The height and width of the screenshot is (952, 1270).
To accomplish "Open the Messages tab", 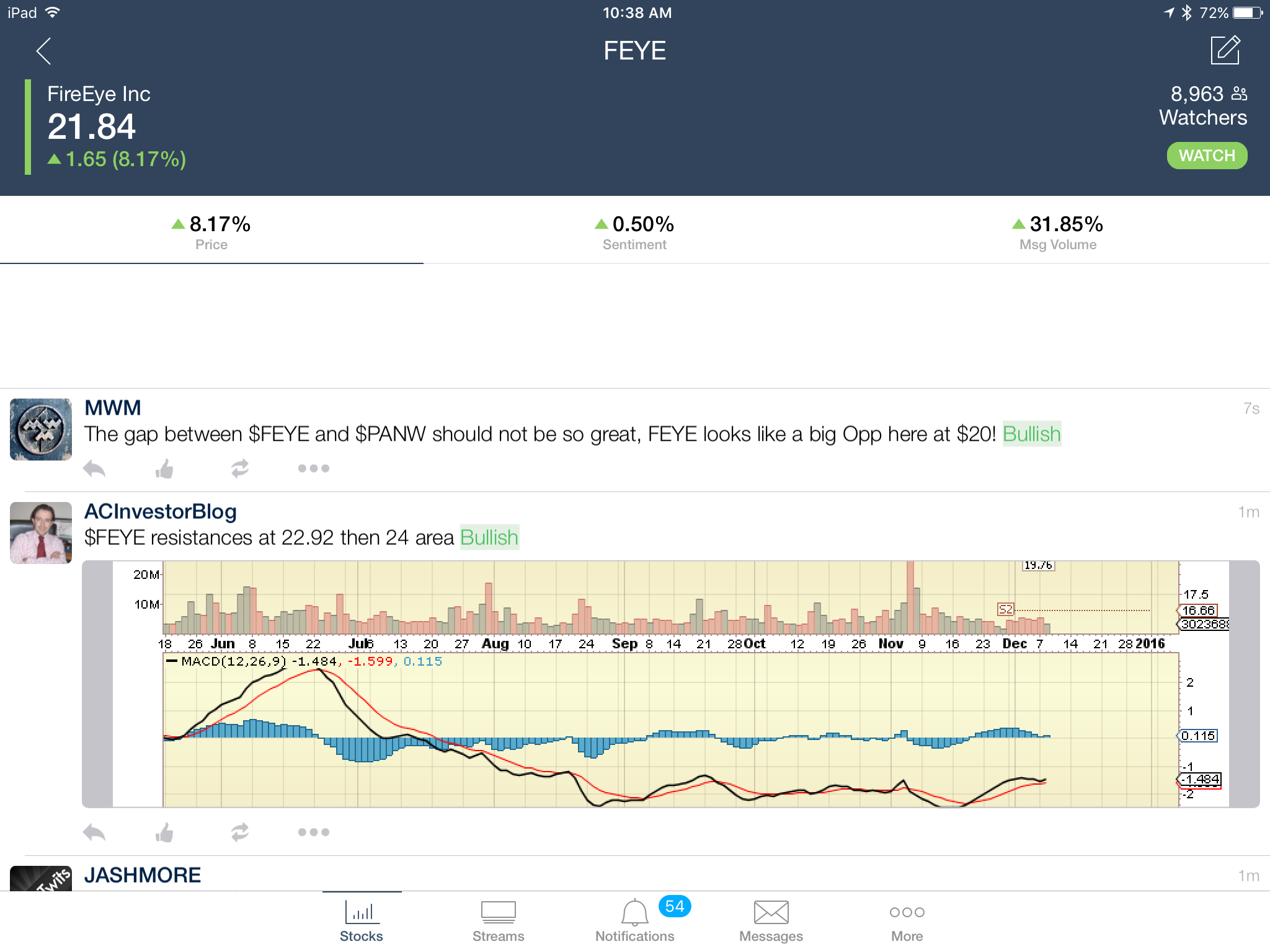I will pos(771,922).
